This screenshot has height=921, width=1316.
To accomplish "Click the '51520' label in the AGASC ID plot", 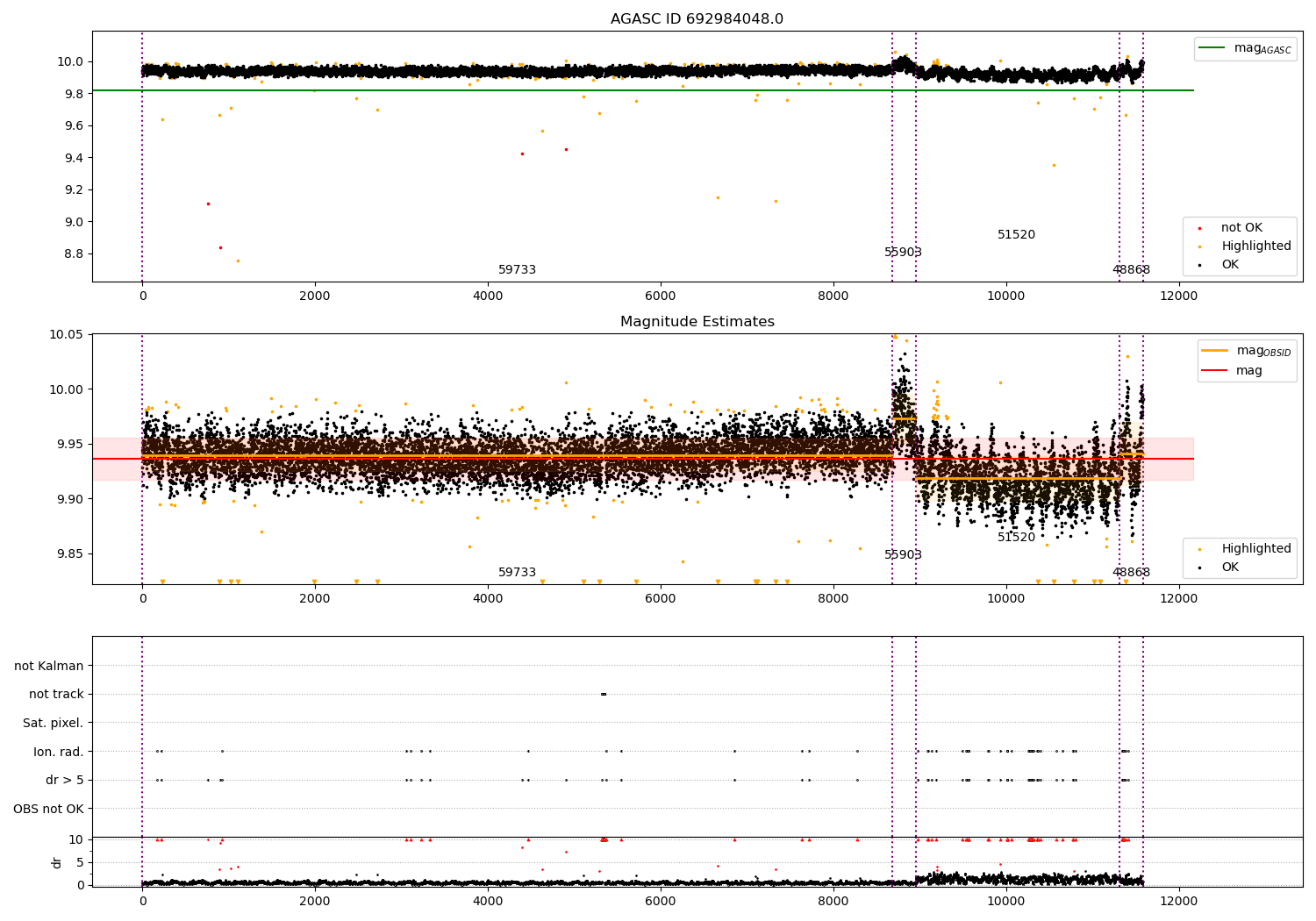I will (x=1016, y=235).
